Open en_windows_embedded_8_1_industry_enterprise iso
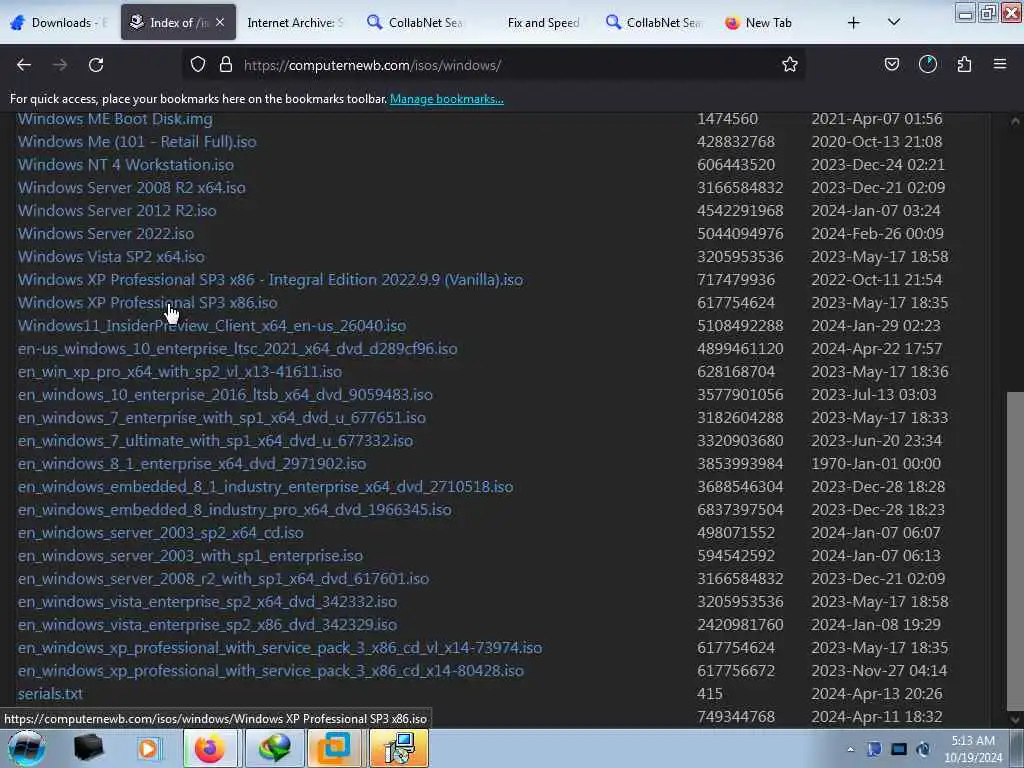1024x768 pixels. point(266,487)
